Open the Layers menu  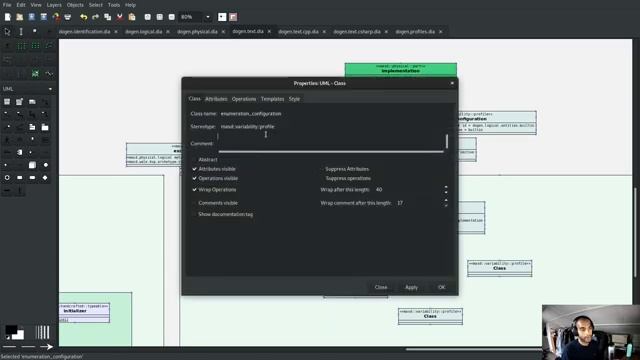coord(54,5)
